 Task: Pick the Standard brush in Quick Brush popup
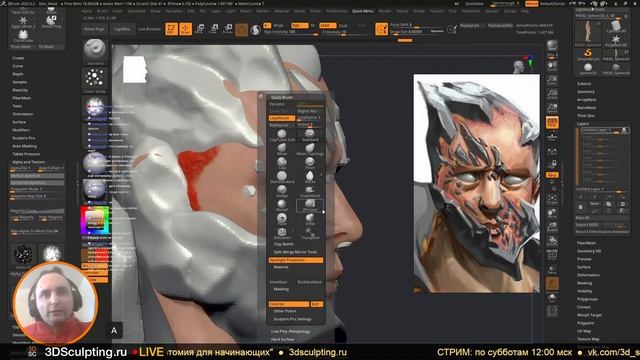310,135
